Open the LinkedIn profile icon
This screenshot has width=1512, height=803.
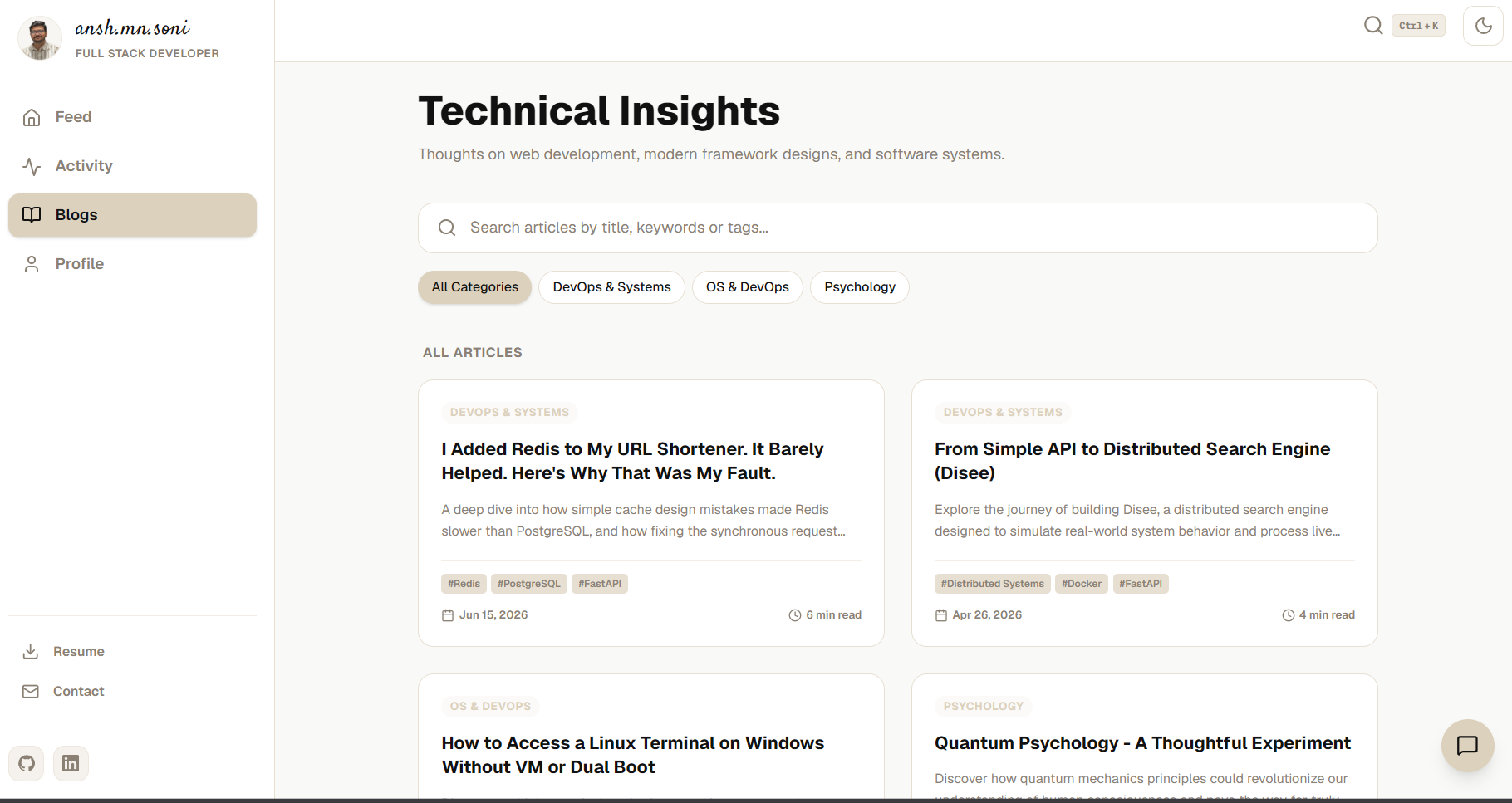coord(71,763)
